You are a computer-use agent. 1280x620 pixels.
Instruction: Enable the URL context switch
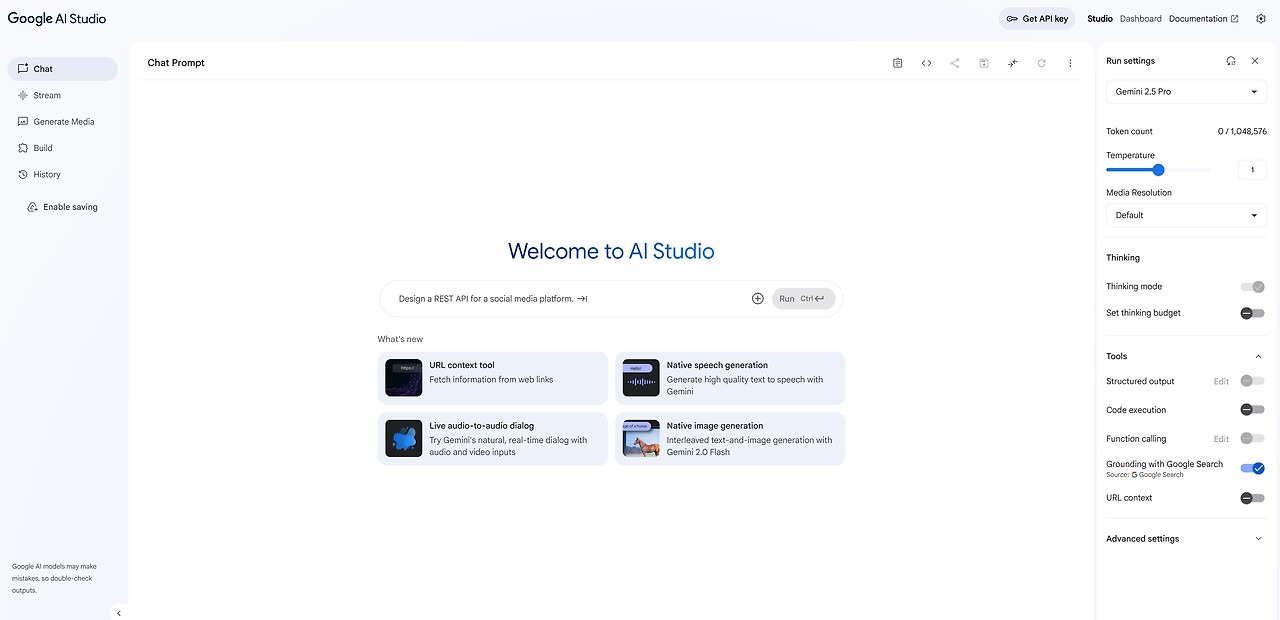(x=1253, y=498)
